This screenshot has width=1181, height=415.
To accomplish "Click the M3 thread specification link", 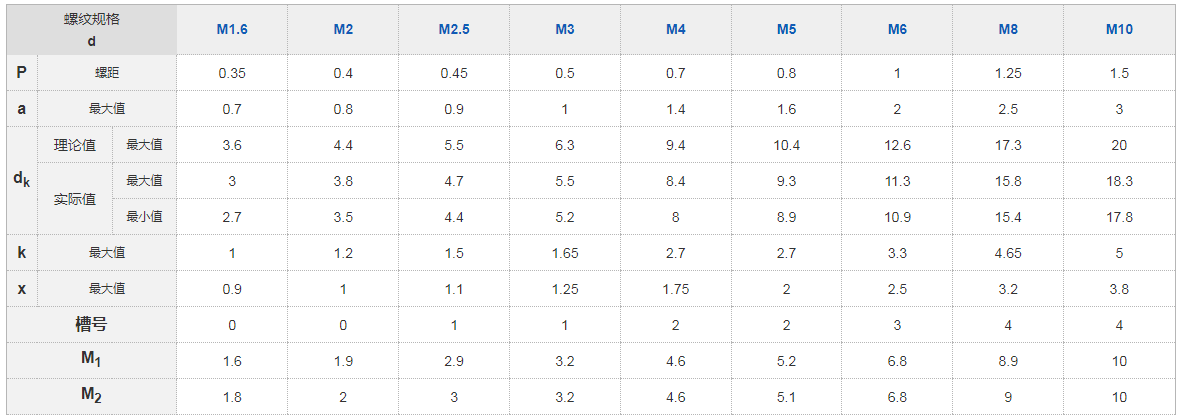I will coord(565,30).
